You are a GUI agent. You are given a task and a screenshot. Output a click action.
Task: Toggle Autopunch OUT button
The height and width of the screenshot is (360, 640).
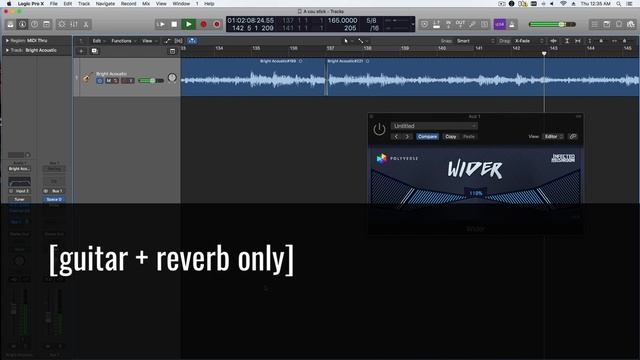click(460, 24)
